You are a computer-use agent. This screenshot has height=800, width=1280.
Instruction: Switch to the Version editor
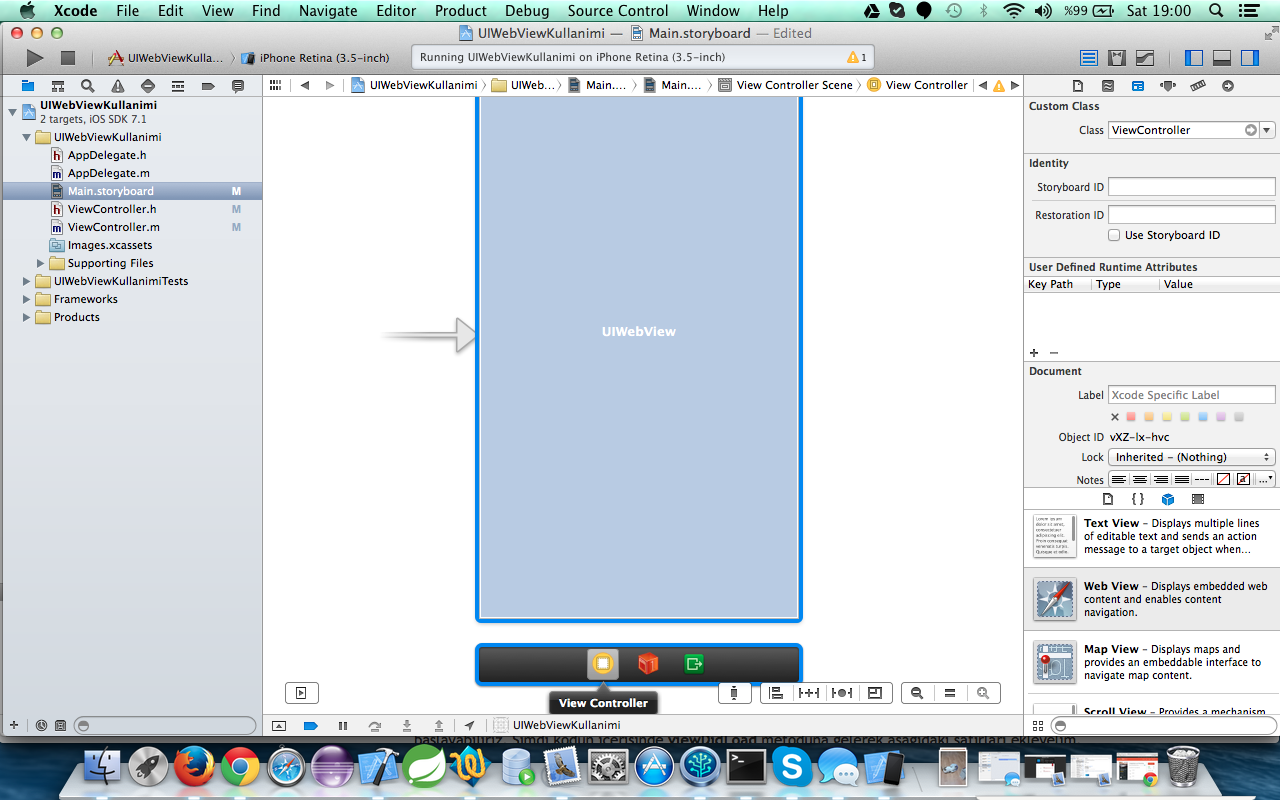[x=1145, y=58]
